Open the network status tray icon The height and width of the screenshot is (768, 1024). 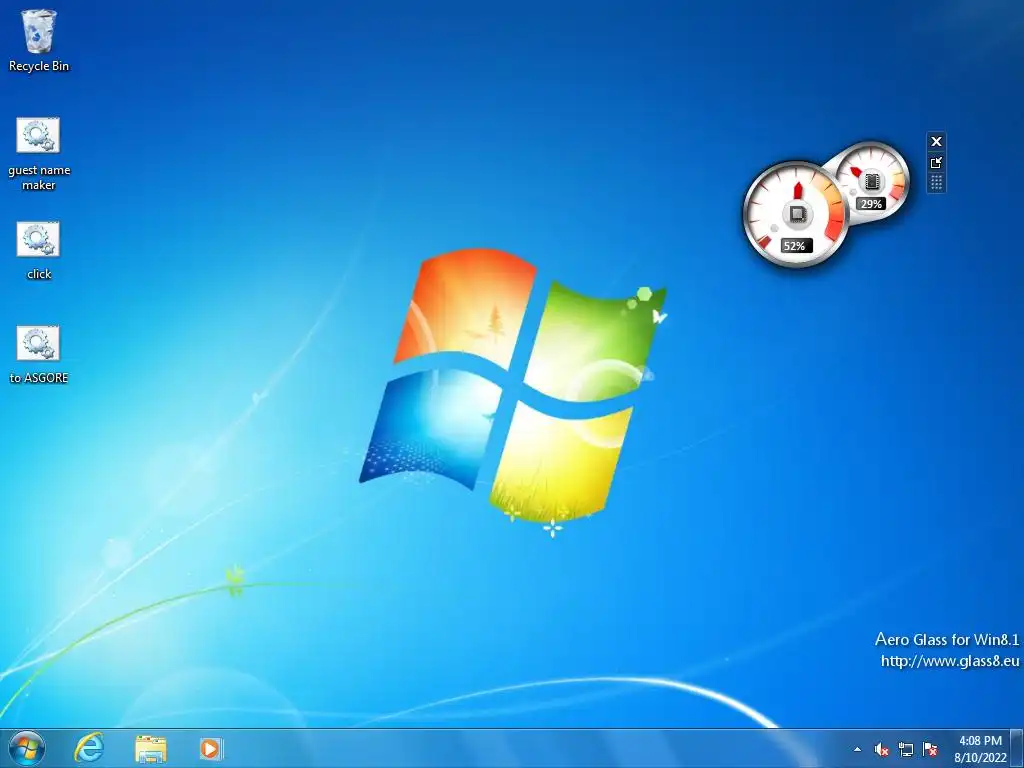(x=906, y=750)
